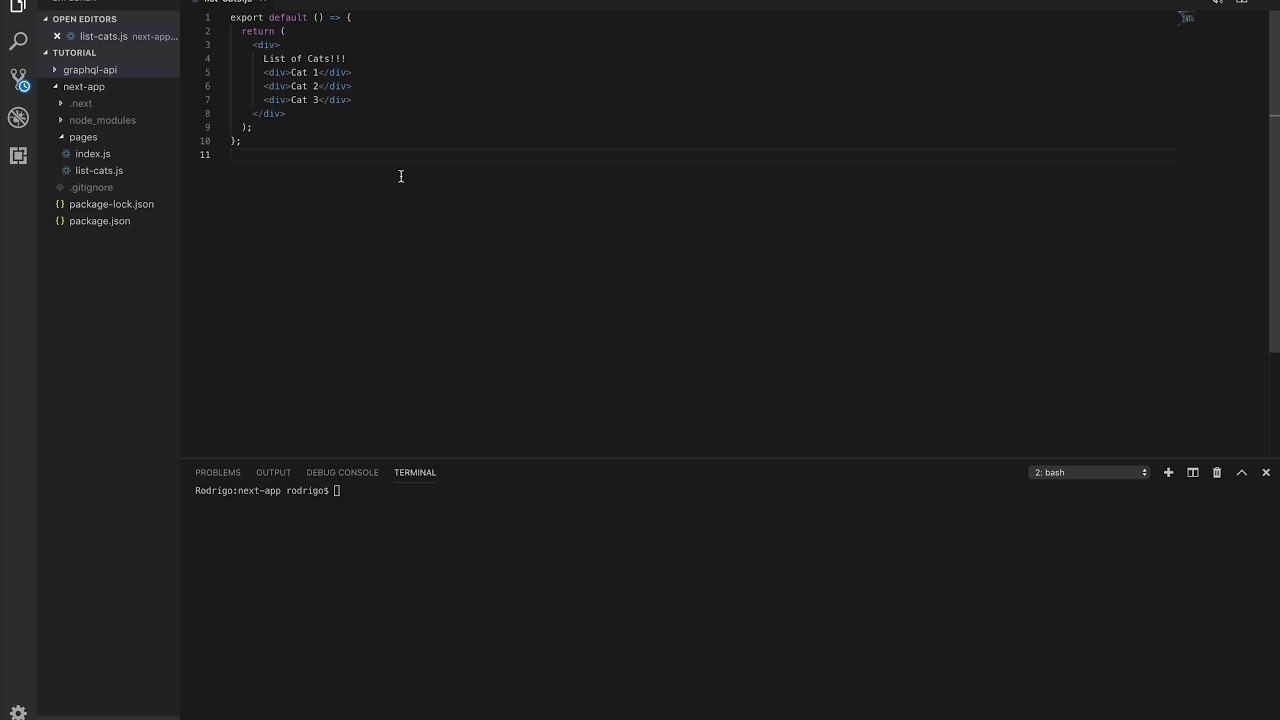
Task: Close the terminal panel
Action: 1266,472
